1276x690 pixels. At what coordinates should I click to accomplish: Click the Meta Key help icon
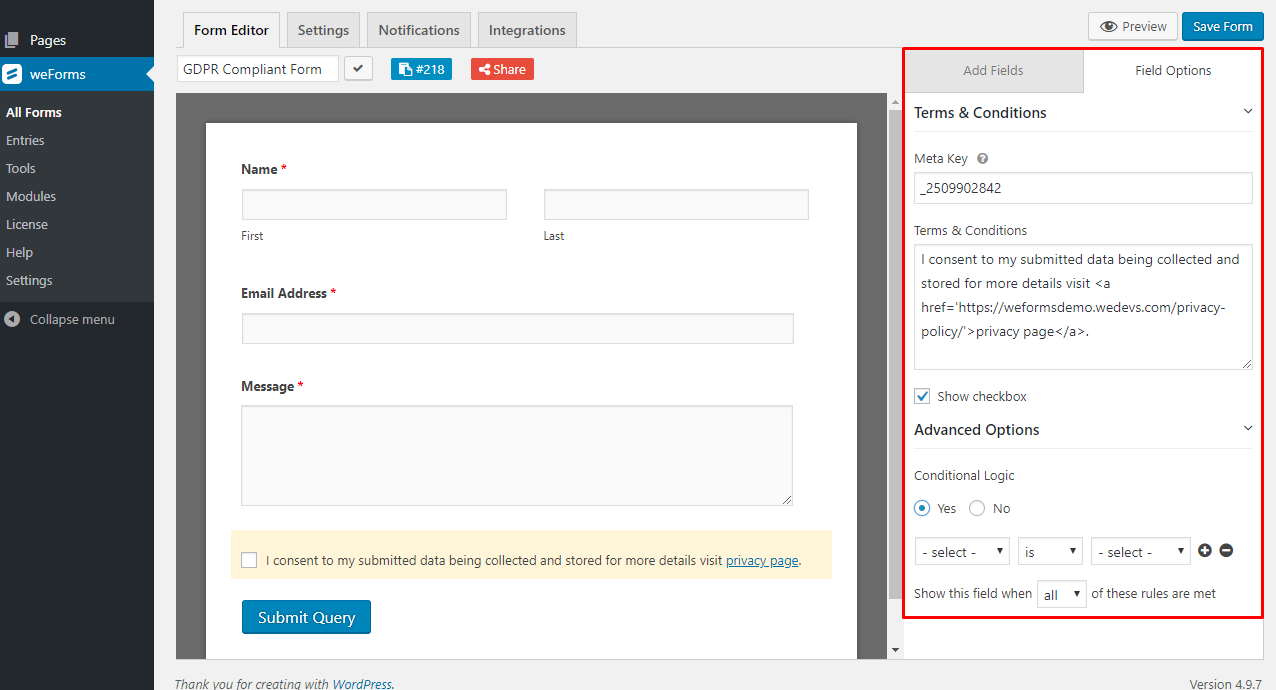pos(982,158)
